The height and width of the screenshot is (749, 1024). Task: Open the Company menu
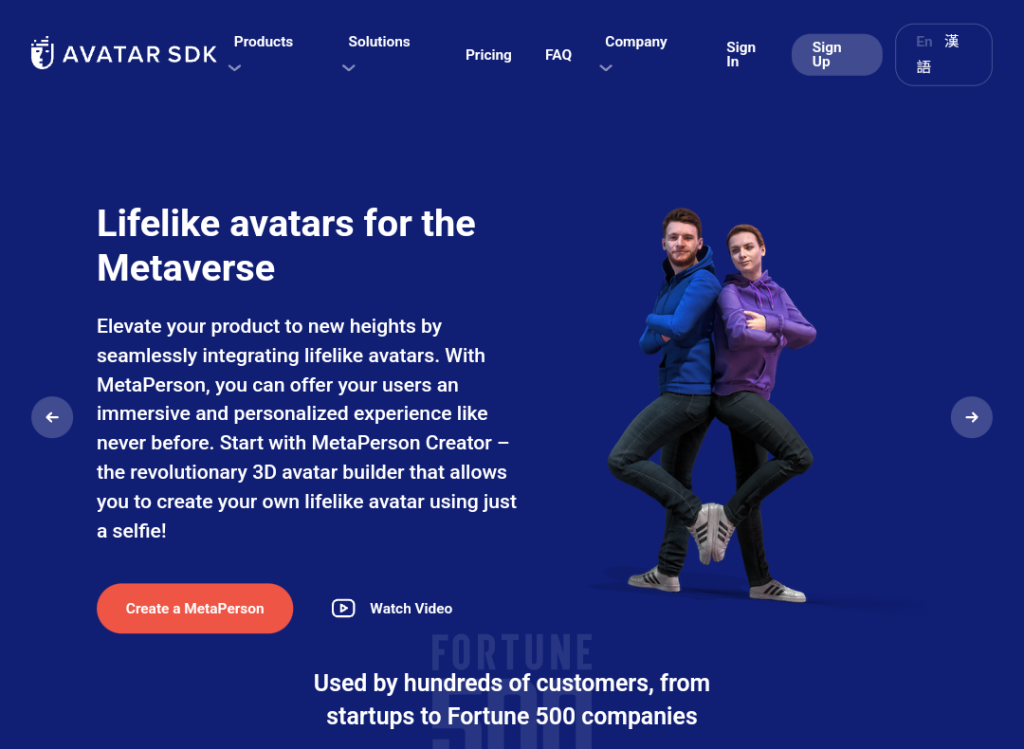coord(636,42)
